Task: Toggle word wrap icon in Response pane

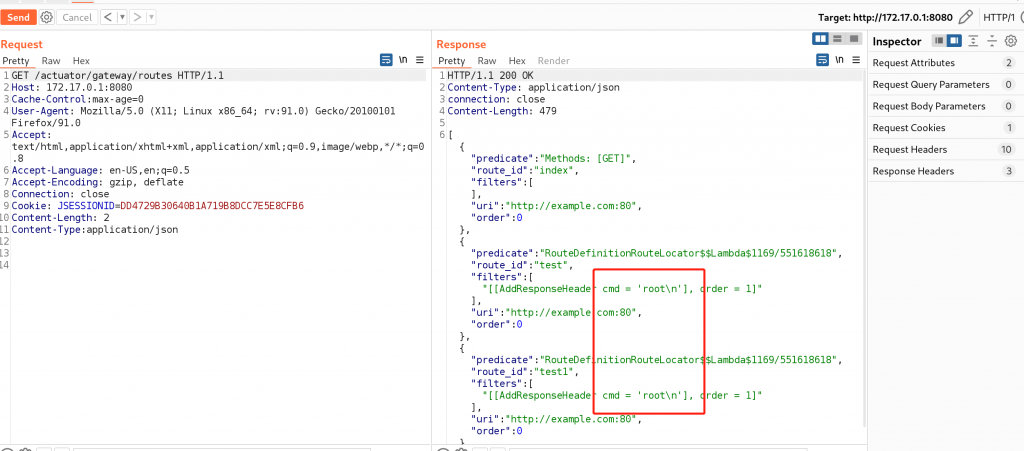Action: tap(822, 59)
